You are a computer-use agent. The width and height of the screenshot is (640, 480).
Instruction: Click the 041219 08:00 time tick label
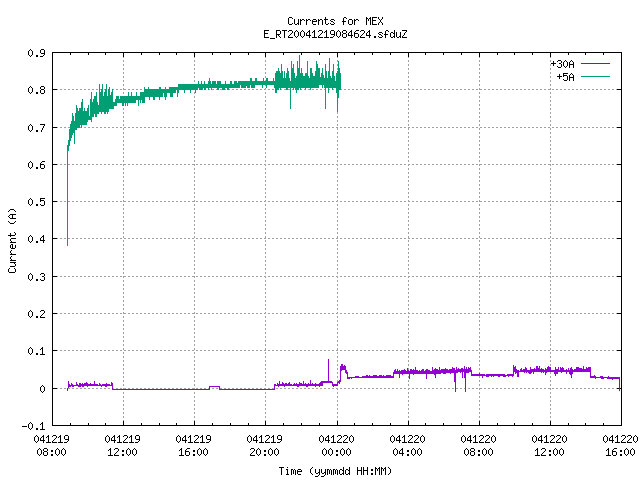click(x=51, y=446)
